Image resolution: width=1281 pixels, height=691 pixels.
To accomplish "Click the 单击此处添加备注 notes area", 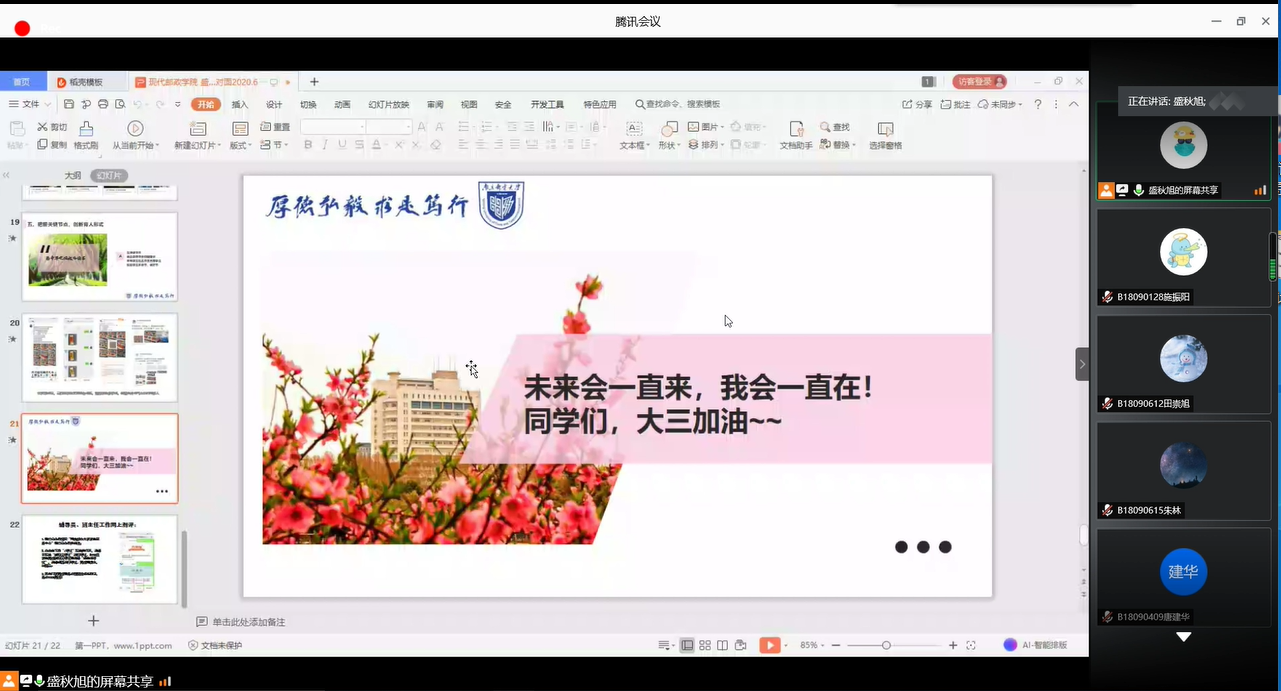I will 249,622.
